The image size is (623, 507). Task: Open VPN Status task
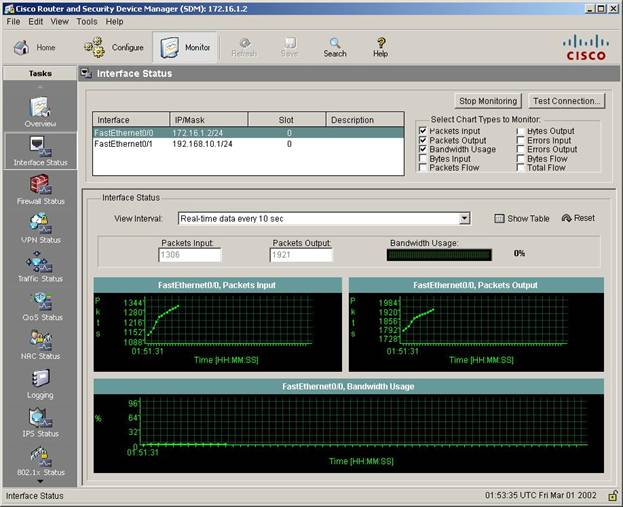[x=40, y=228]
